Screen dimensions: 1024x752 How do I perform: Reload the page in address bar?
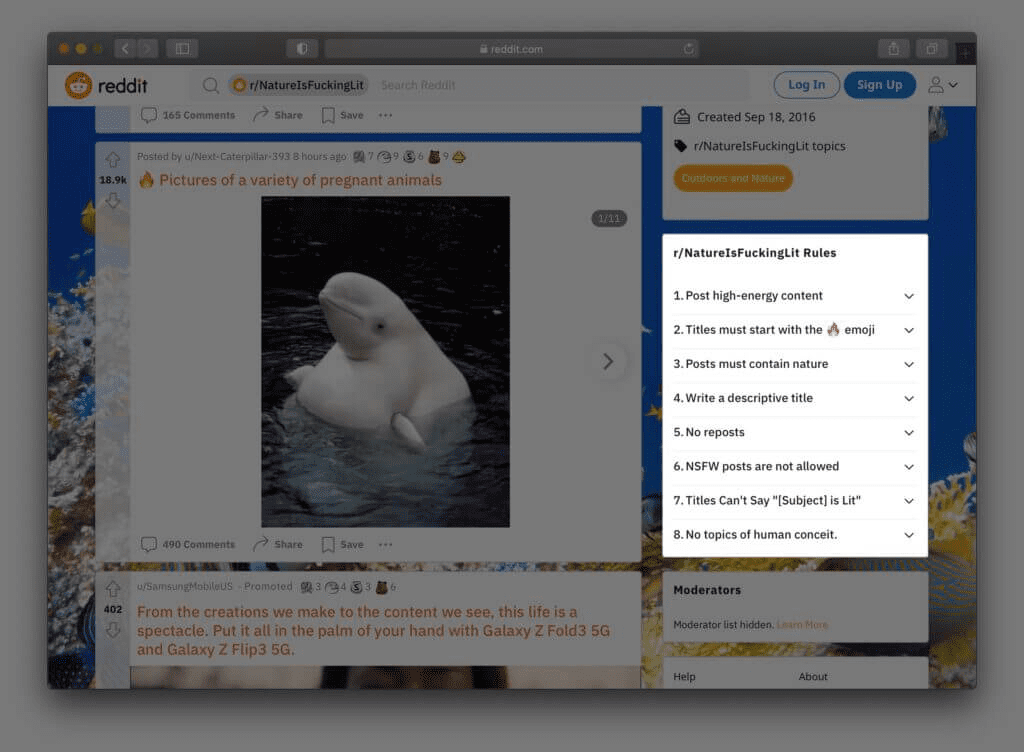pyautogui.click(x=689, y=48)
